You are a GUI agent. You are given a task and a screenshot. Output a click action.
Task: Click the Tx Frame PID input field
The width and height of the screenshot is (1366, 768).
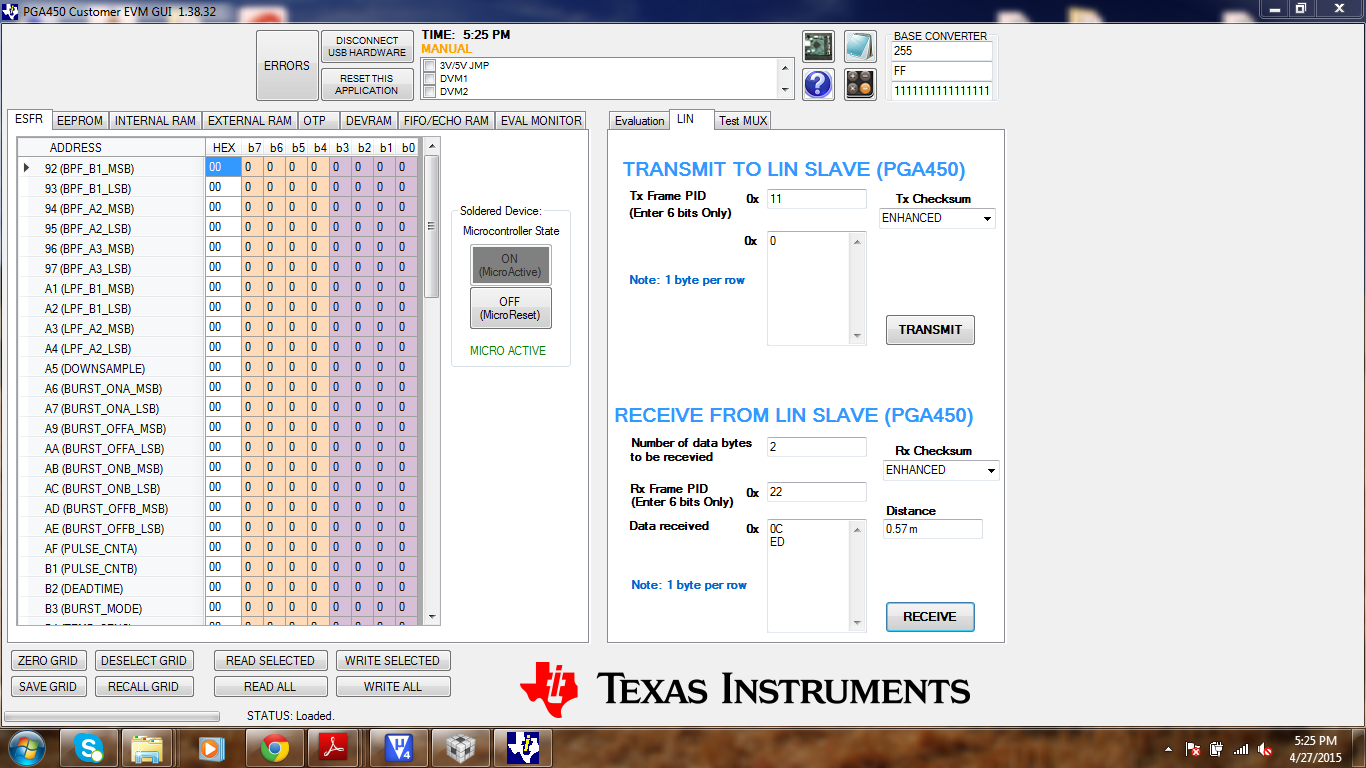817,199
